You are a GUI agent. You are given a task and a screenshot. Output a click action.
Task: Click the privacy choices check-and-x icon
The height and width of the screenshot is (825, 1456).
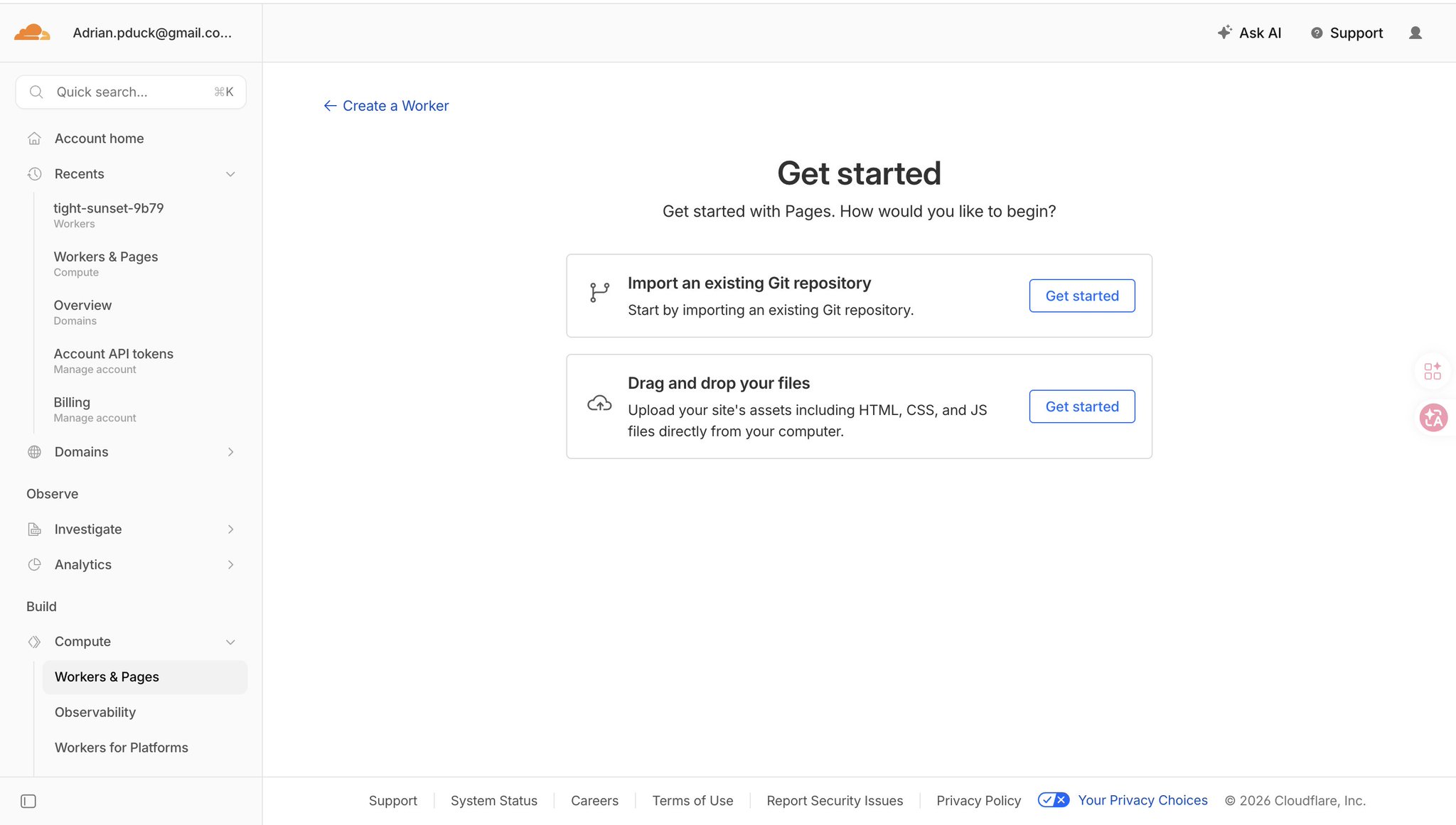[x=1053, y=800]
